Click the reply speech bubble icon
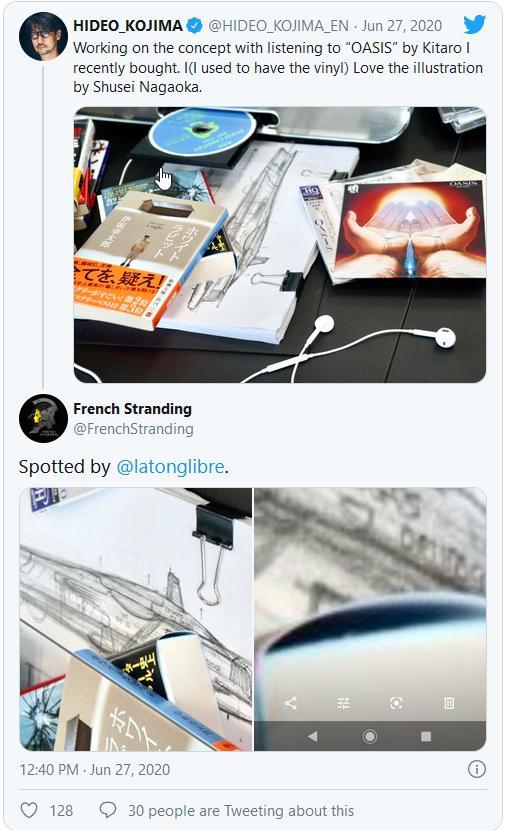This screenshot has width=506, height=831. (x=108, y=810)
